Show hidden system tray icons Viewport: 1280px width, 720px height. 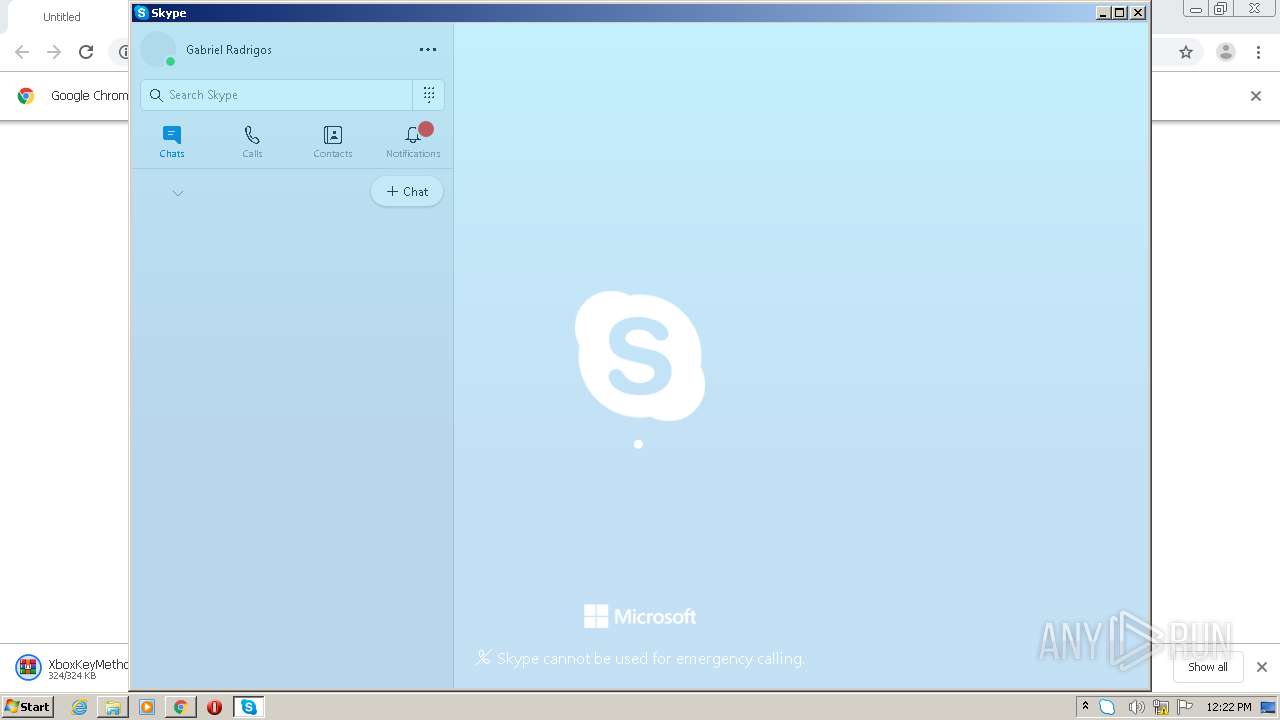(1085, 707)
